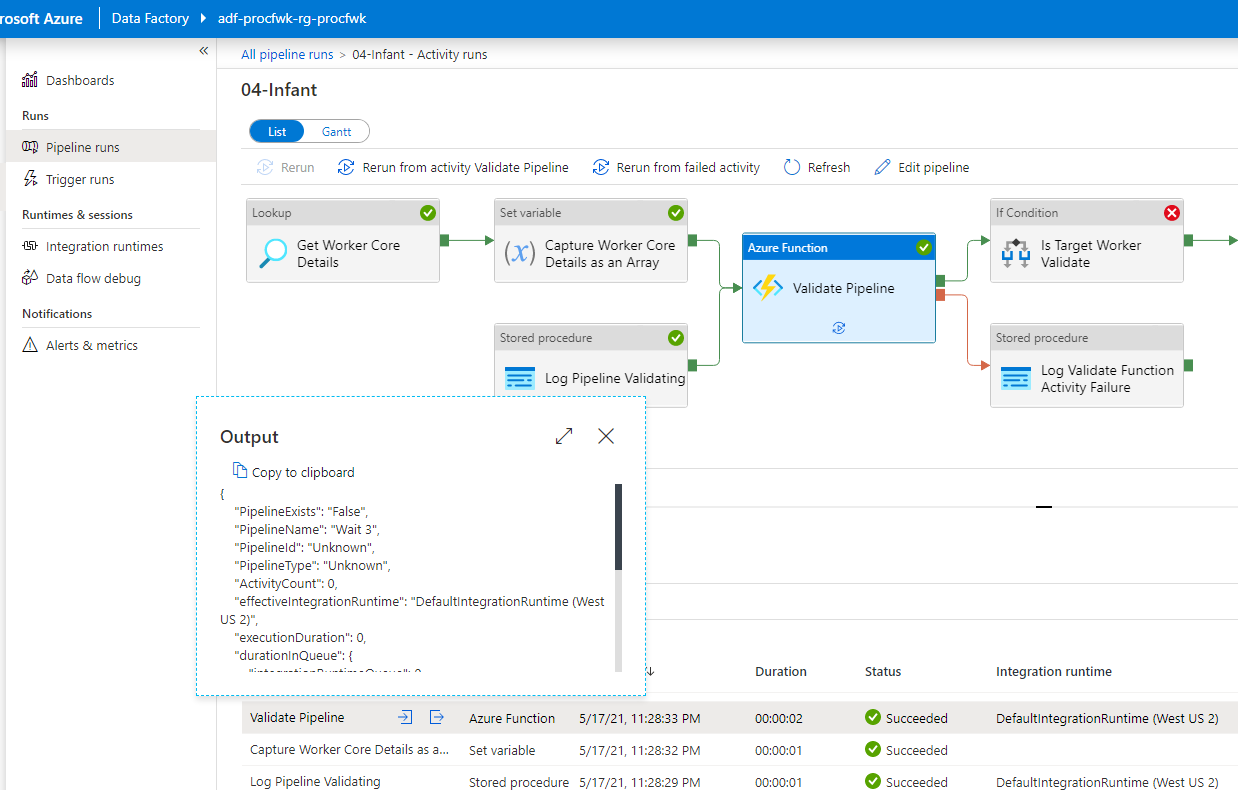1238x790 pixels.
Task: Click the greyed Rerun button
Action: tap(286, 167)
